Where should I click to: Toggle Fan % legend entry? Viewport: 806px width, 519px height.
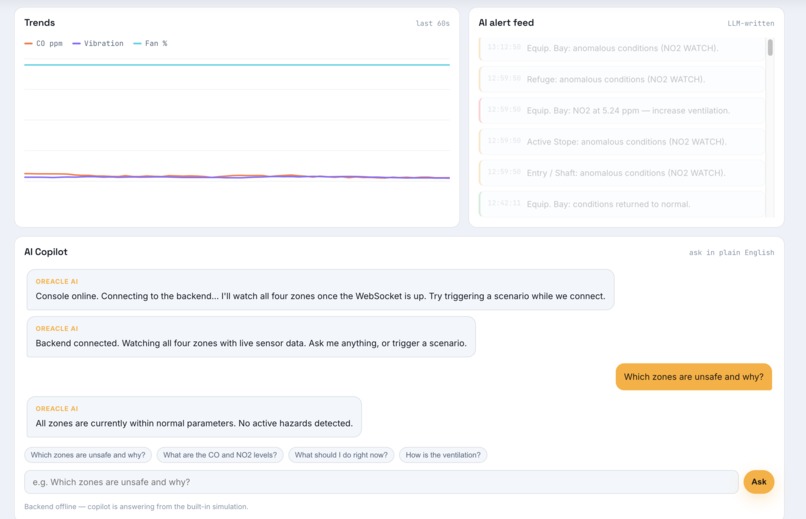tap(150, 43)
